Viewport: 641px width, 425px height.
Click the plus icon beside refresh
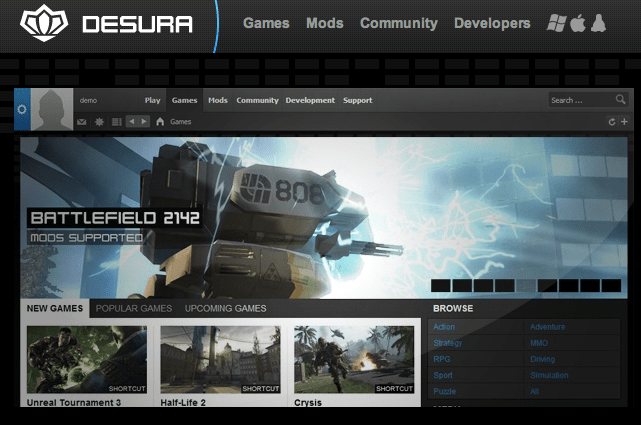point(624,121)
